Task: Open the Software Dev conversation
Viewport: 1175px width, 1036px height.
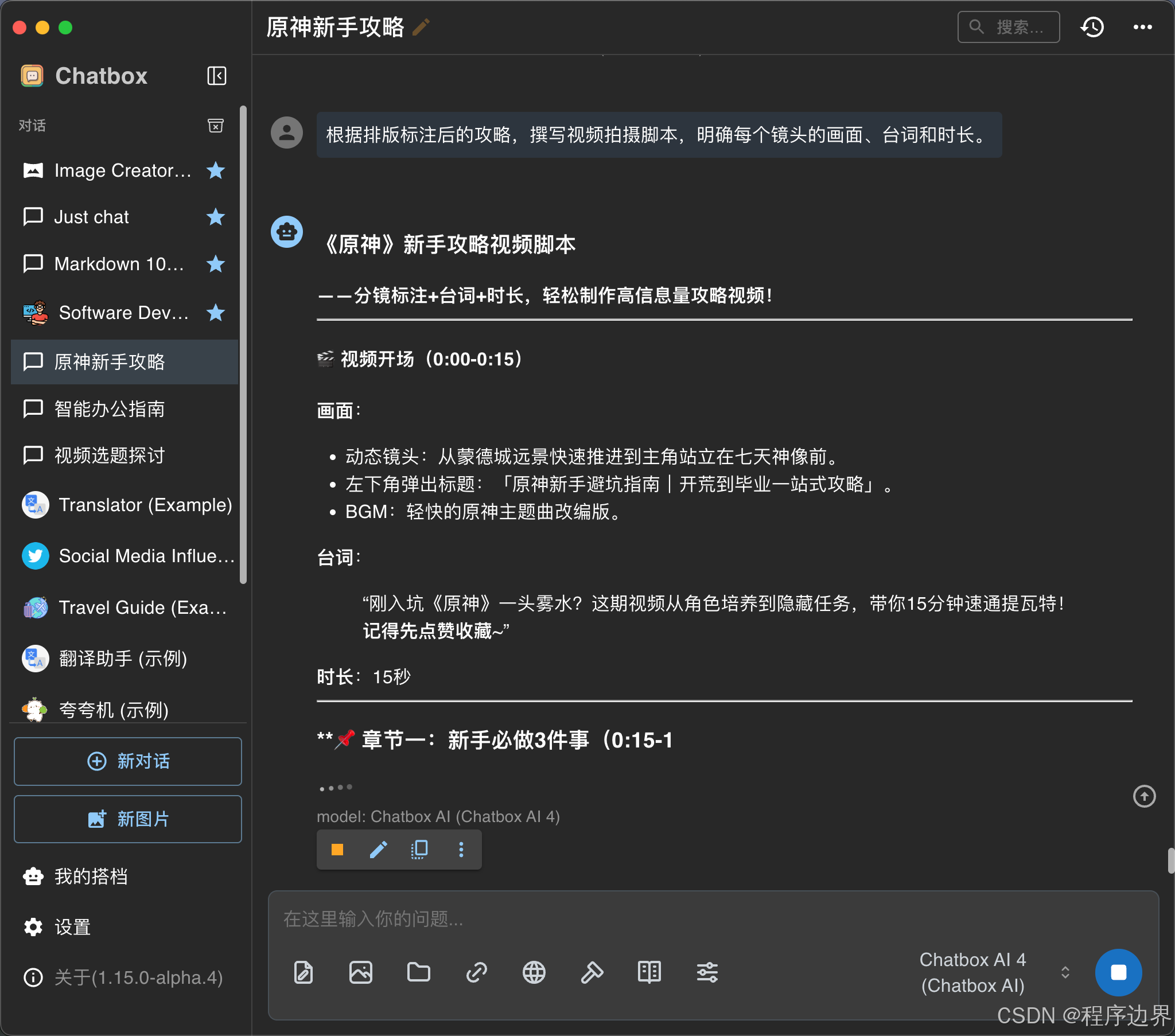Action: pos(124,313)
